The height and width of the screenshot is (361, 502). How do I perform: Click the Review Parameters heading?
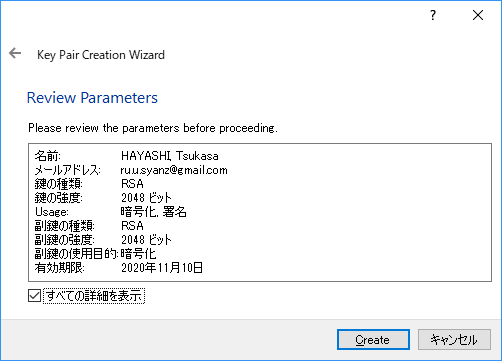click(92, 98)
